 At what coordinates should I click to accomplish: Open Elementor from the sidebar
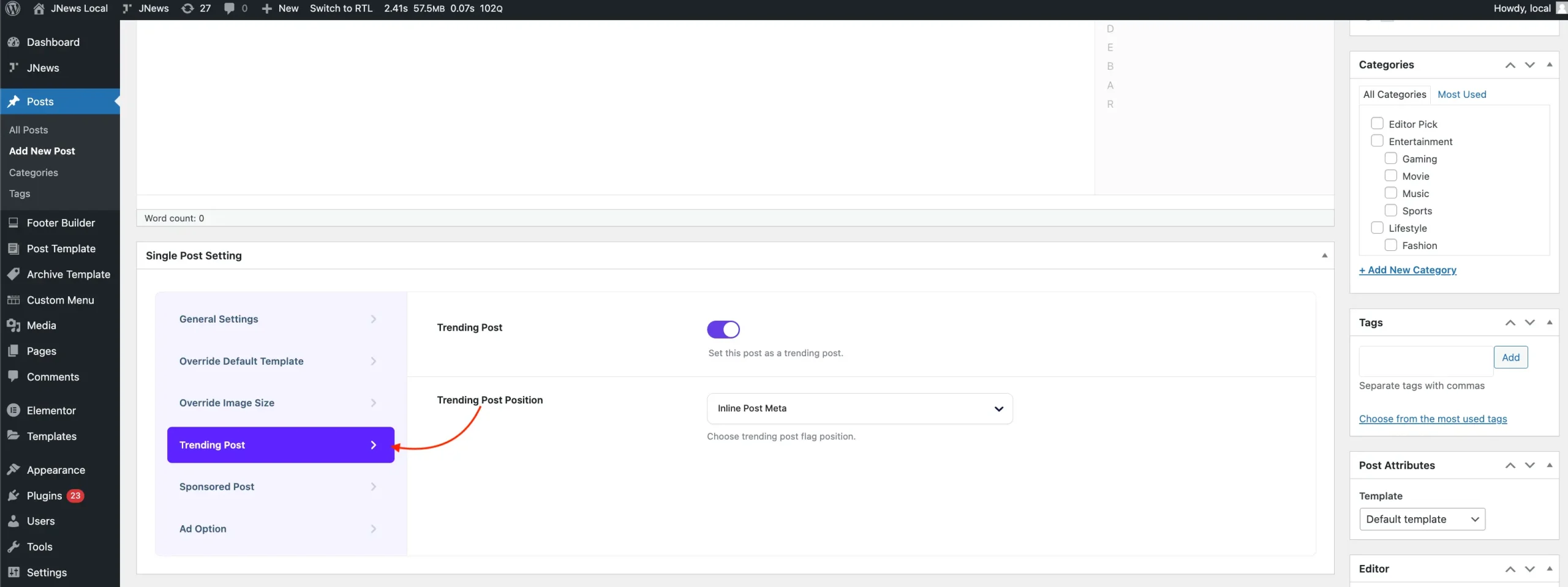51,411
